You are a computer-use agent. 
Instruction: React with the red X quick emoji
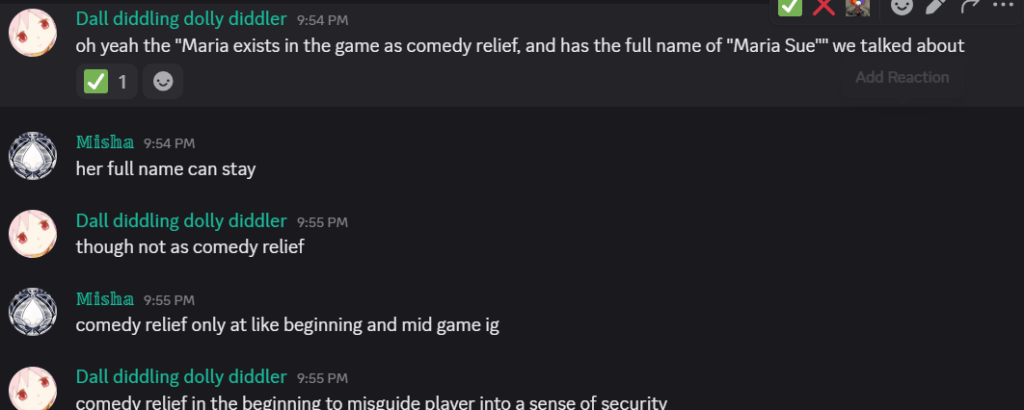[823, 6]
